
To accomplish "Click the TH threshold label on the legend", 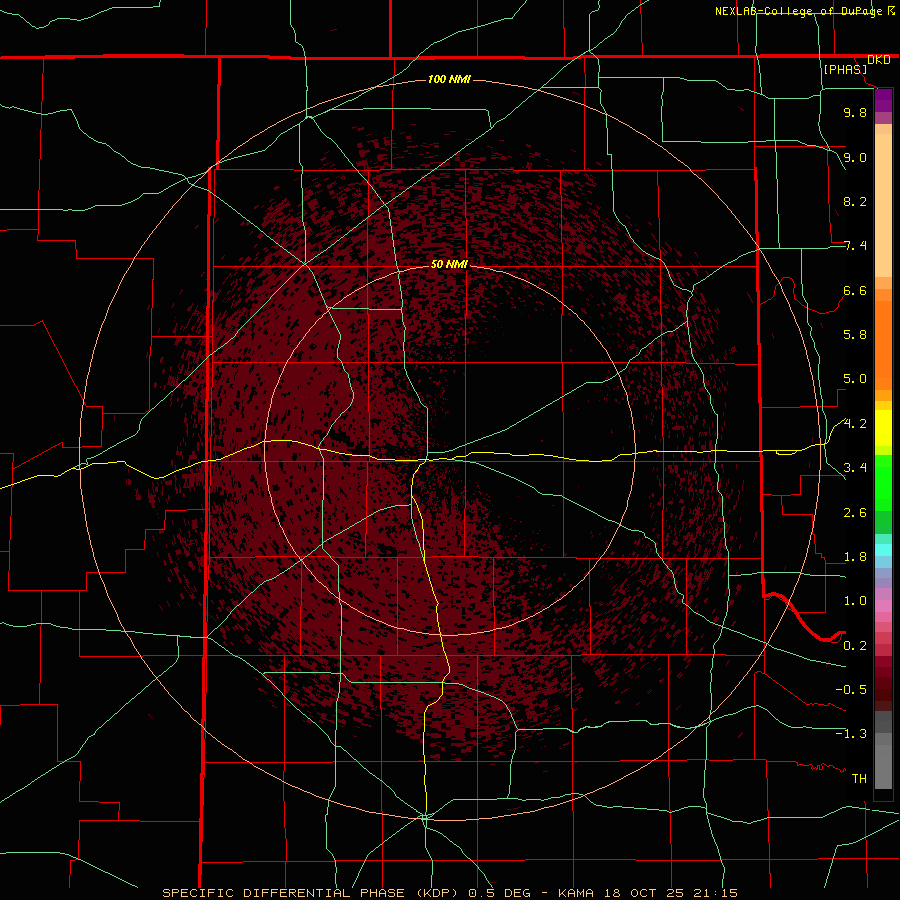I will (859, 779).
